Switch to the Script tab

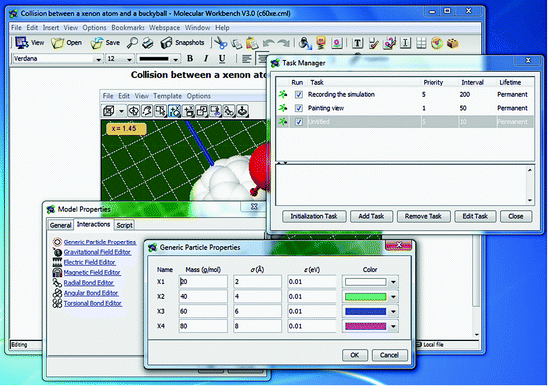124,225
